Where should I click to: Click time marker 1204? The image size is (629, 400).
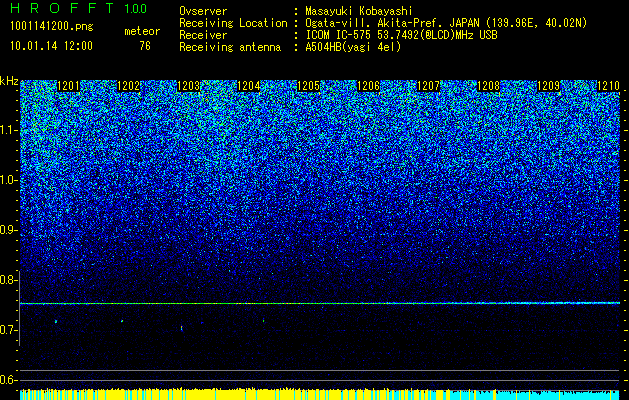(249, 86)
